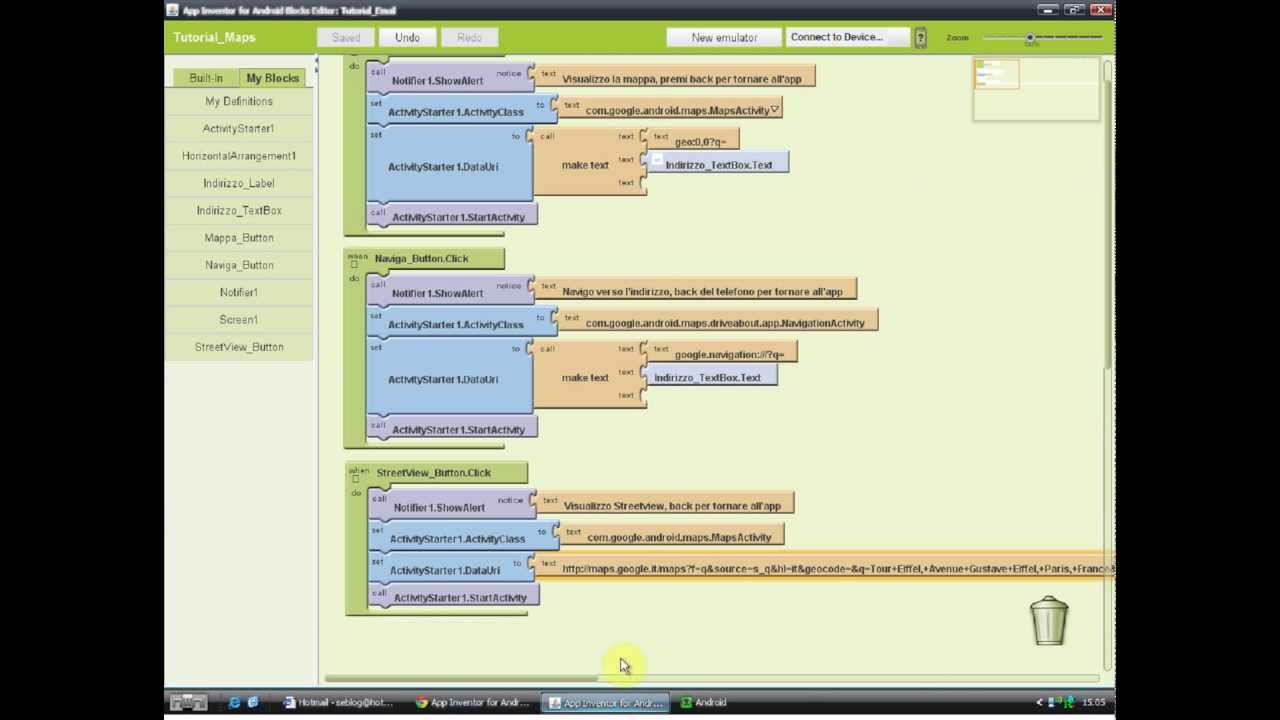
Task: Toggle collapse box on Naviga_Button.Click block
Action: pos(354,265)
